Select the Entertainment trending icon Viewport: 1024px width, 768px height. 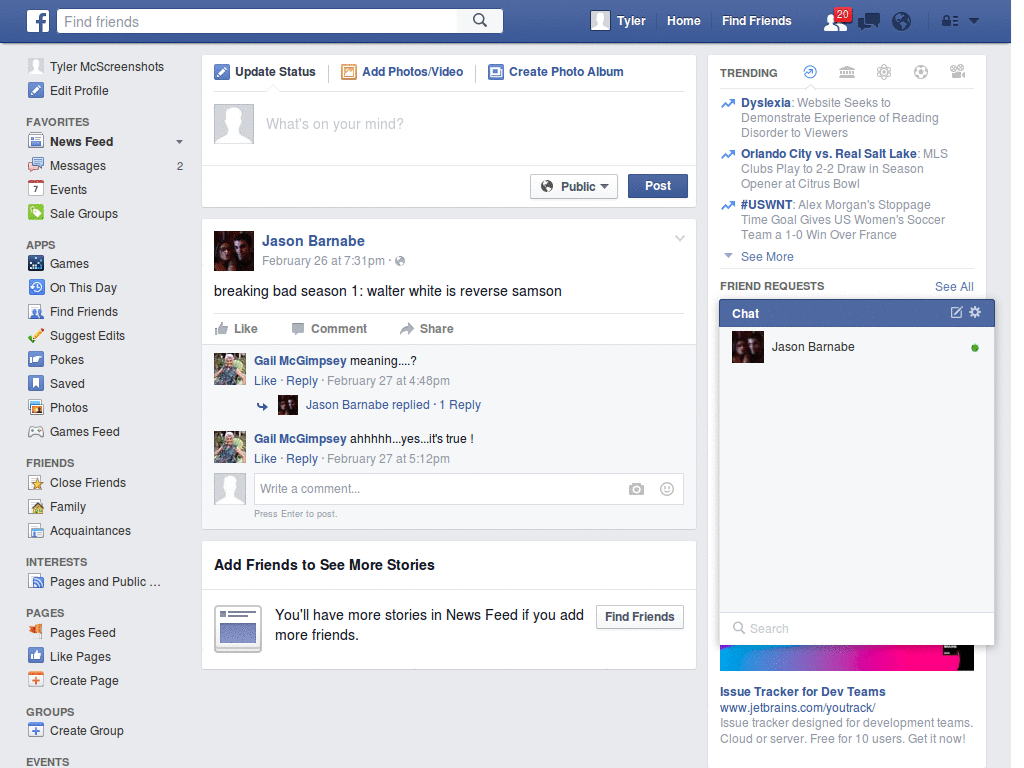coord(958,72)
